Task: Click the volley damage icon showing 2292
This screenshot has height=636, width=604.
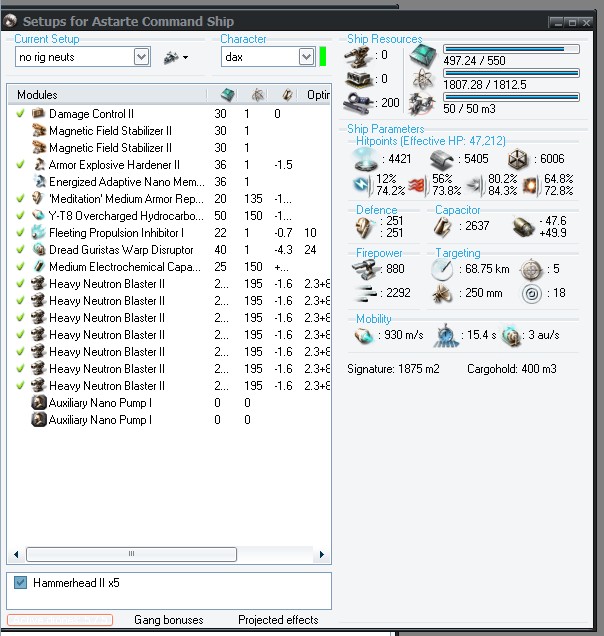Action: (x=365, y=293)
